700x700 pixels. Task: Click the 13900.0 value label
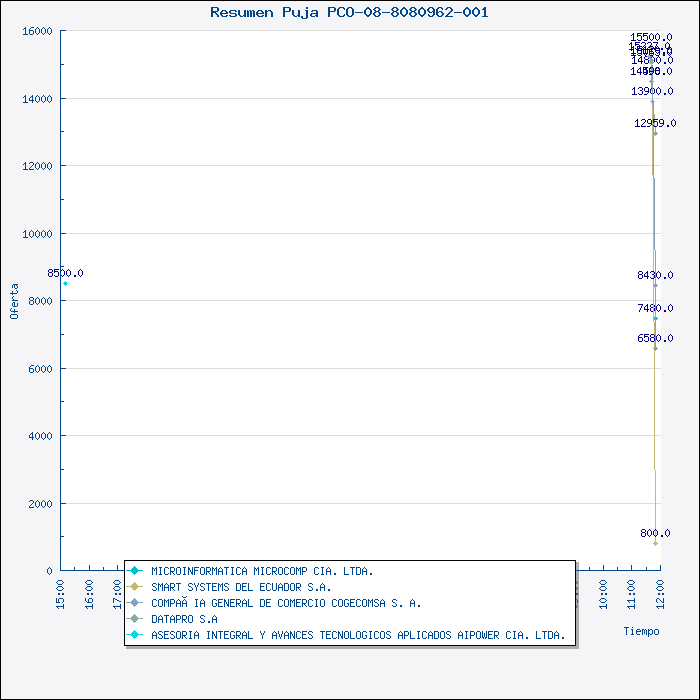coord(651,91)
